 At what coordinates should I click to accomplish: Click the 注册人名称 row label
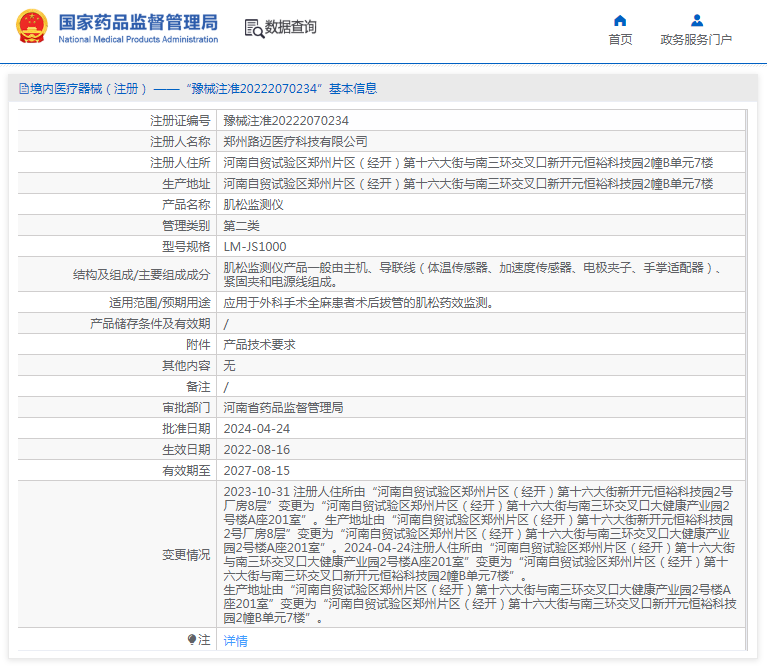[x=180, y=142]
